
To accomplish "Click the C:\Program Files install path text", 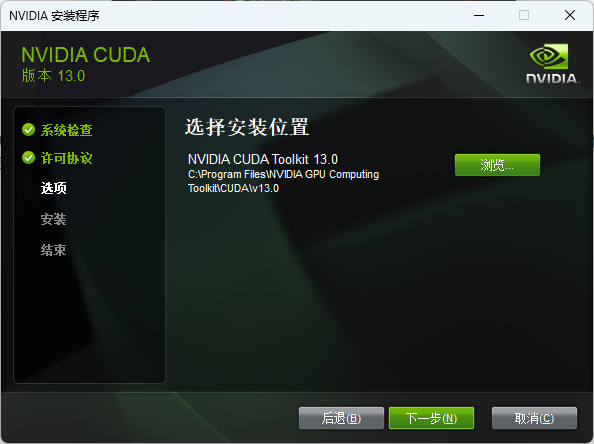I will [x=283, y=181].
